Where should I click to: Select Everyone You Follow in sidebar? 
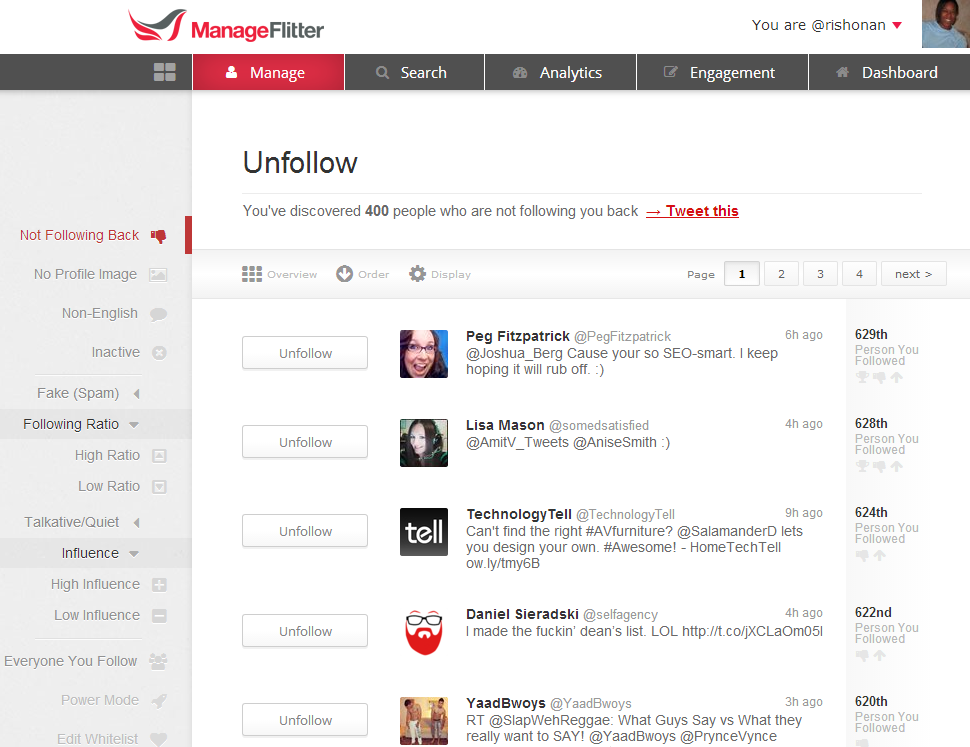71,661
